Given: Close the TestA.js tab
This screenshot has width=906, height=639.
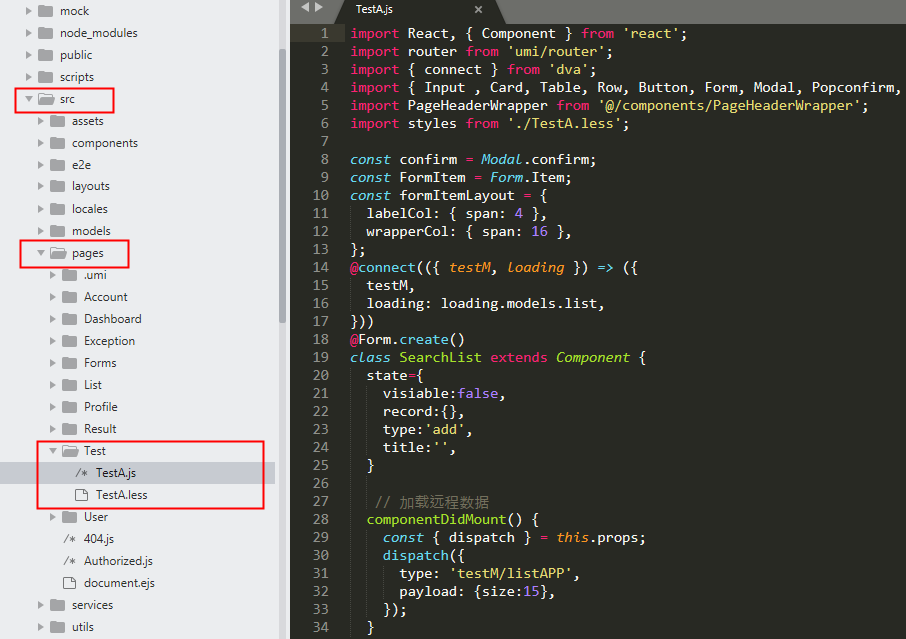Looking at the screenshot, I should (478, 9).
